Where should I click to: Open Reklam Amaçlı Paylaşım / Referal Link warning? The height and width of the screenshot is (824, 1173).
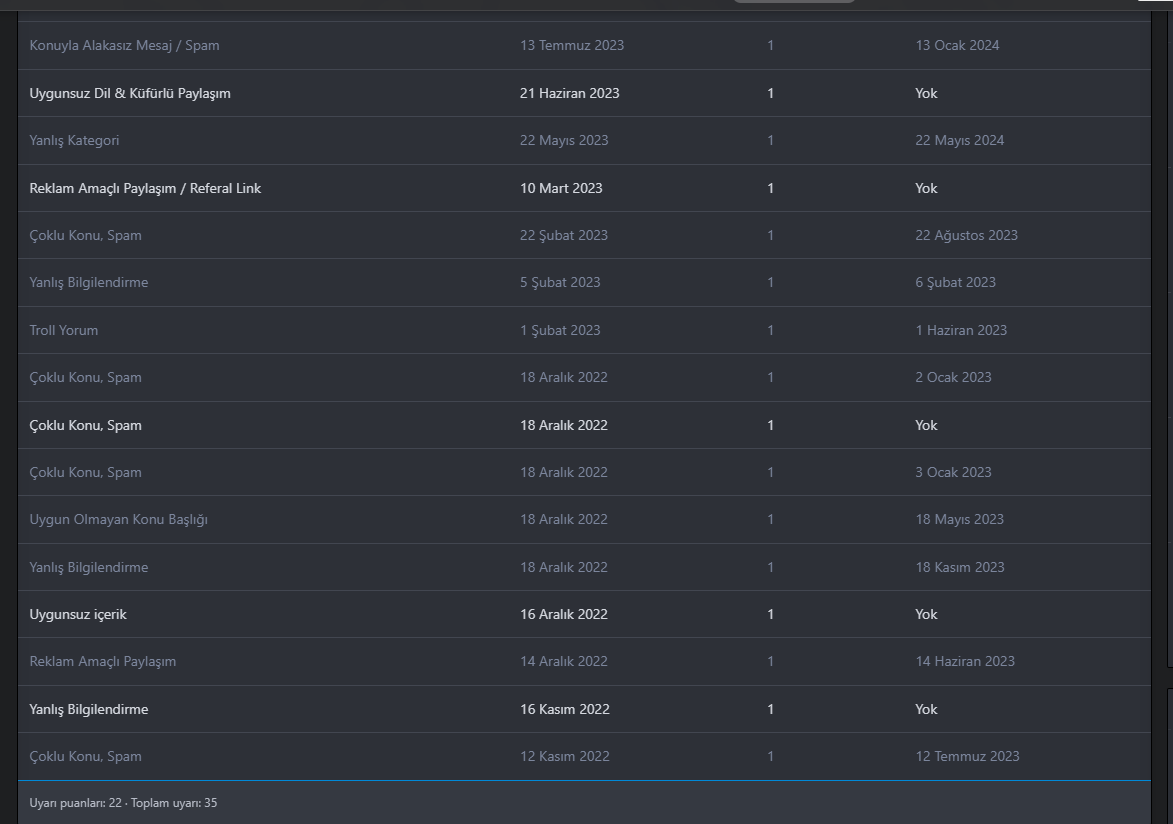pyautogui.click(x=145, y=188)
